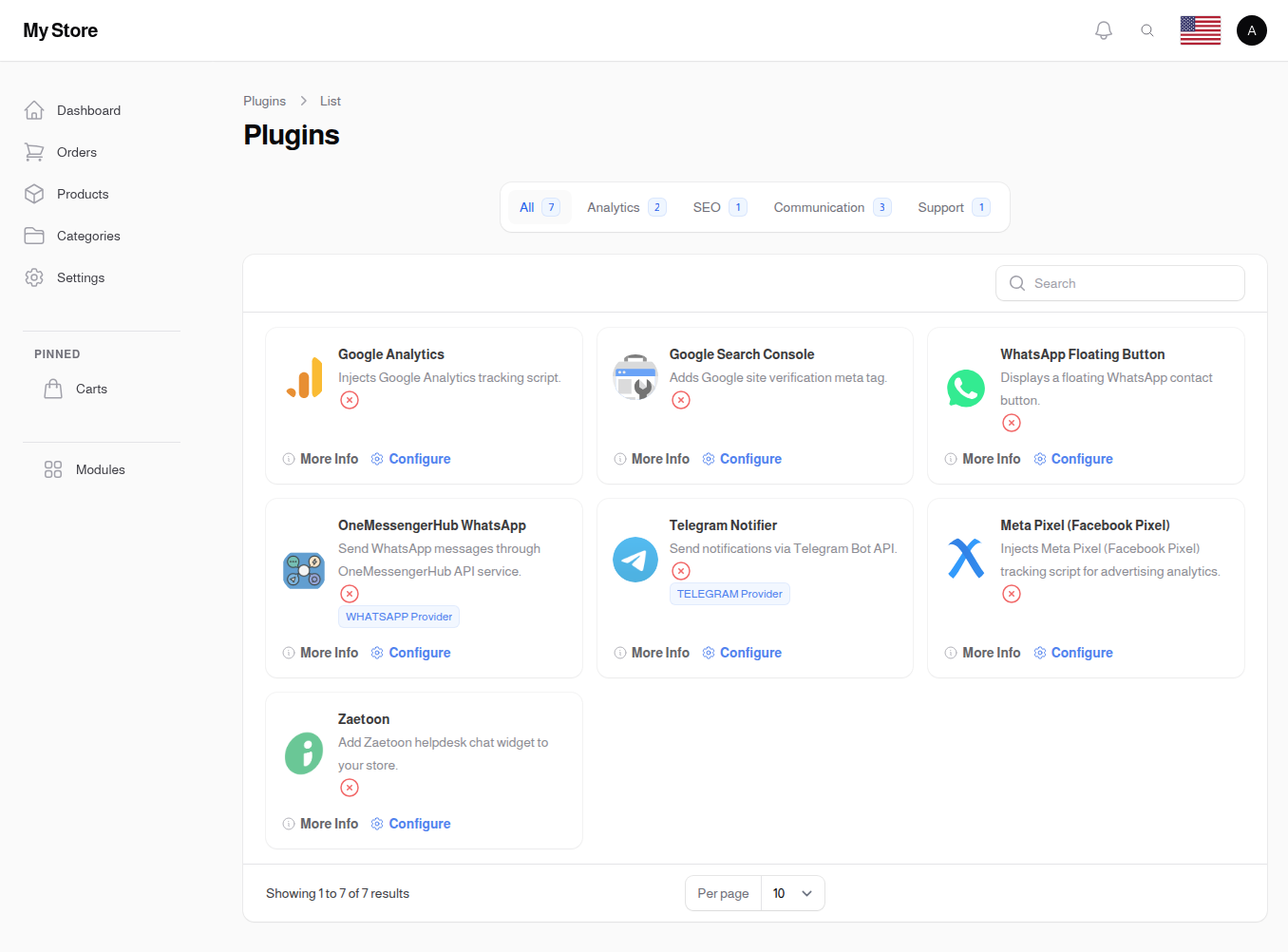Open the notifications bell icon

(x=1103, y=29)
